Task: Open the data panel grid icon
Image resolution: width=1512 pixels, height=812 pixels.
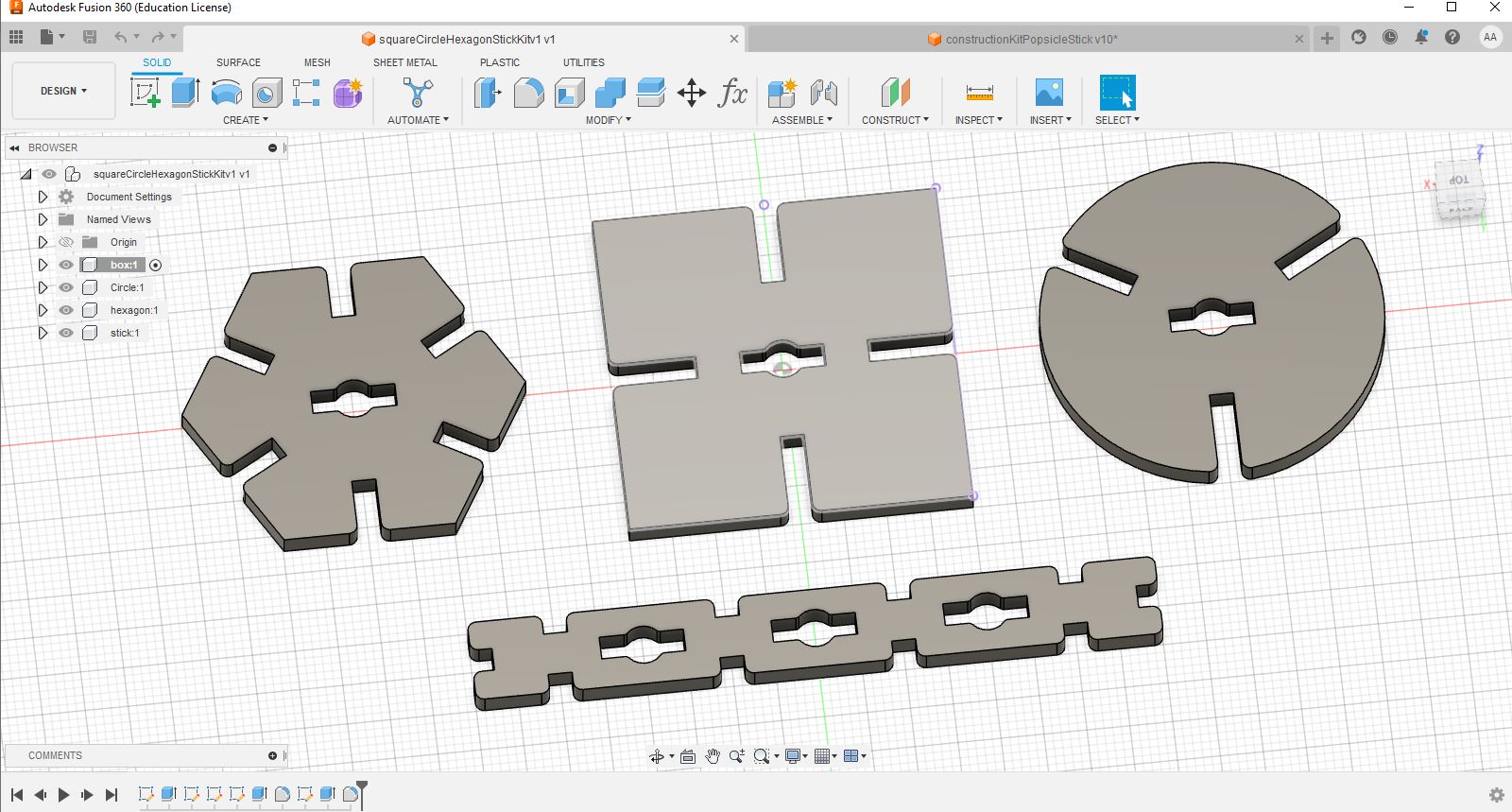Action: click(16, 37)
